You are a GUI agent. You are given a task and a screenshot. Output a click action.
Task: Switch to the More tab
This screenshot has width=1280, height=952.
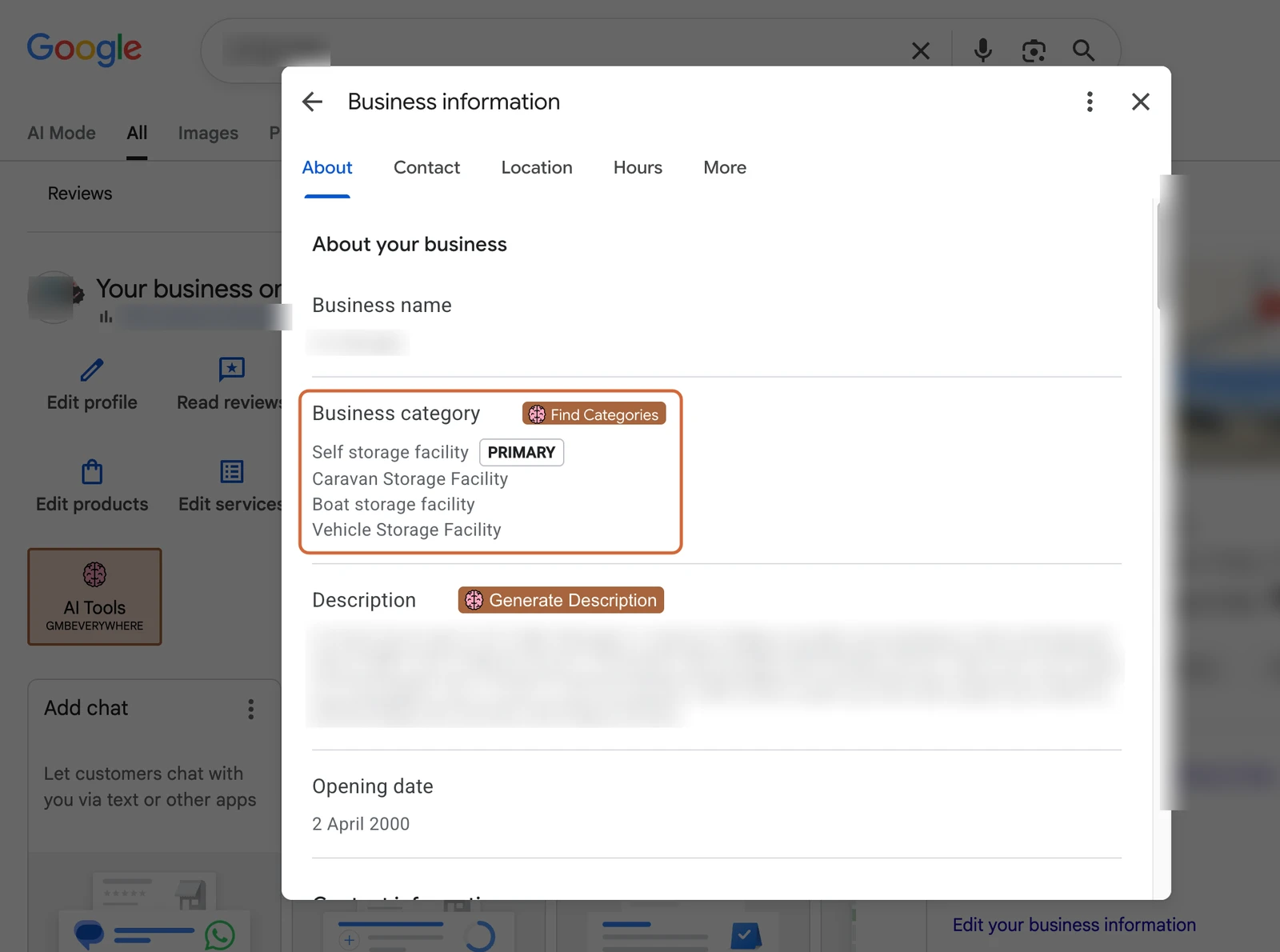(725, 168)
